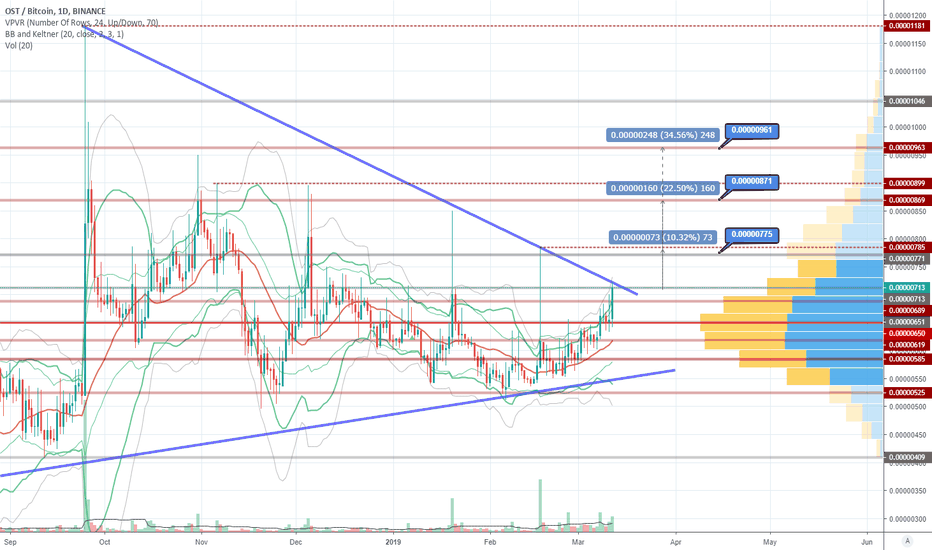Click the 0.00000409 gray price label
Image resolution: width=932 pixels, height=550 pixels.
[908, 457]
